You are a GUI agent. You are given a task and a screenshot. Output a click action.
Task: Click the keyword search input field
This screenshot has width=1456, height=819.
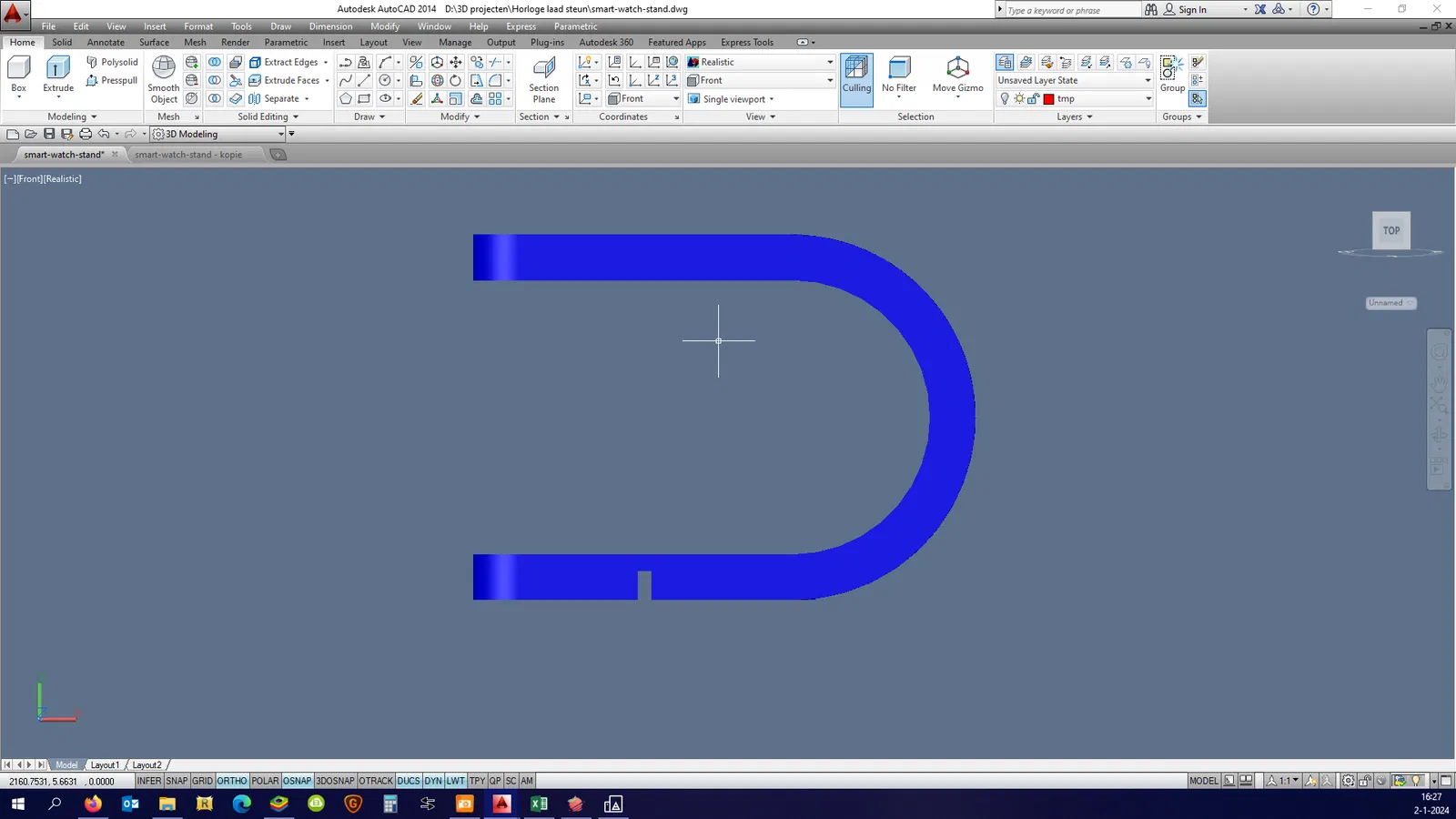click(1071, 10)
